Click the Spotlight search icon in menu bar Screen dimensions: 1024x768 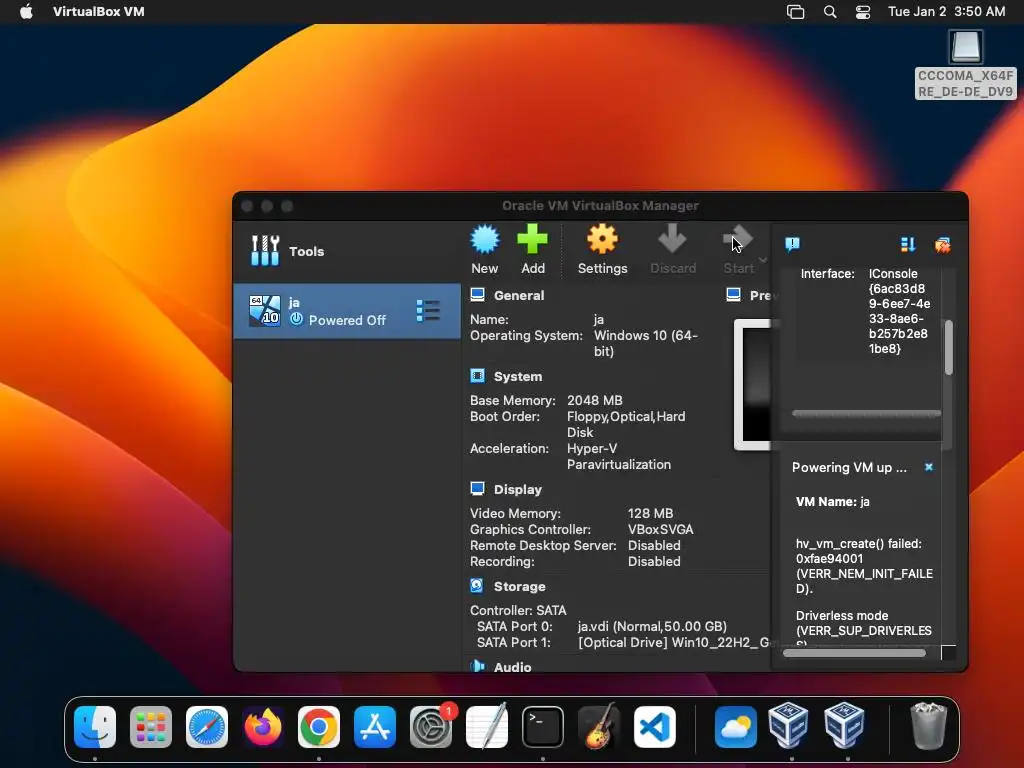(829, 12)
